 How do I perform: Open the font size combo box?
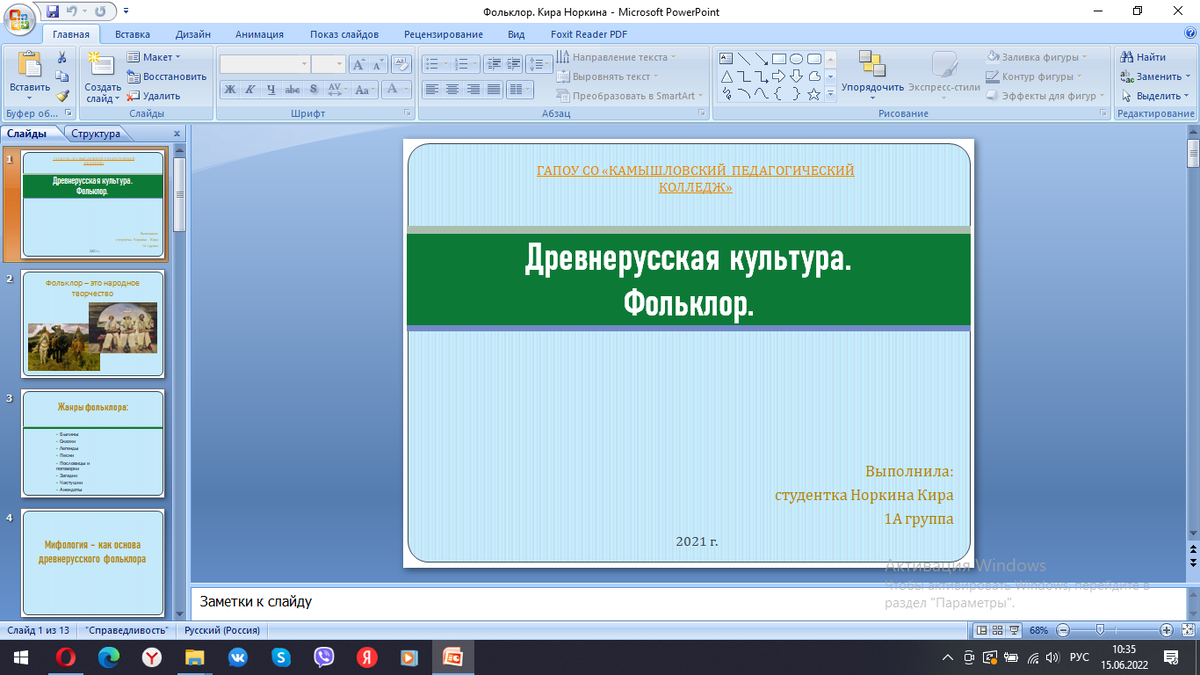point(328,64)
